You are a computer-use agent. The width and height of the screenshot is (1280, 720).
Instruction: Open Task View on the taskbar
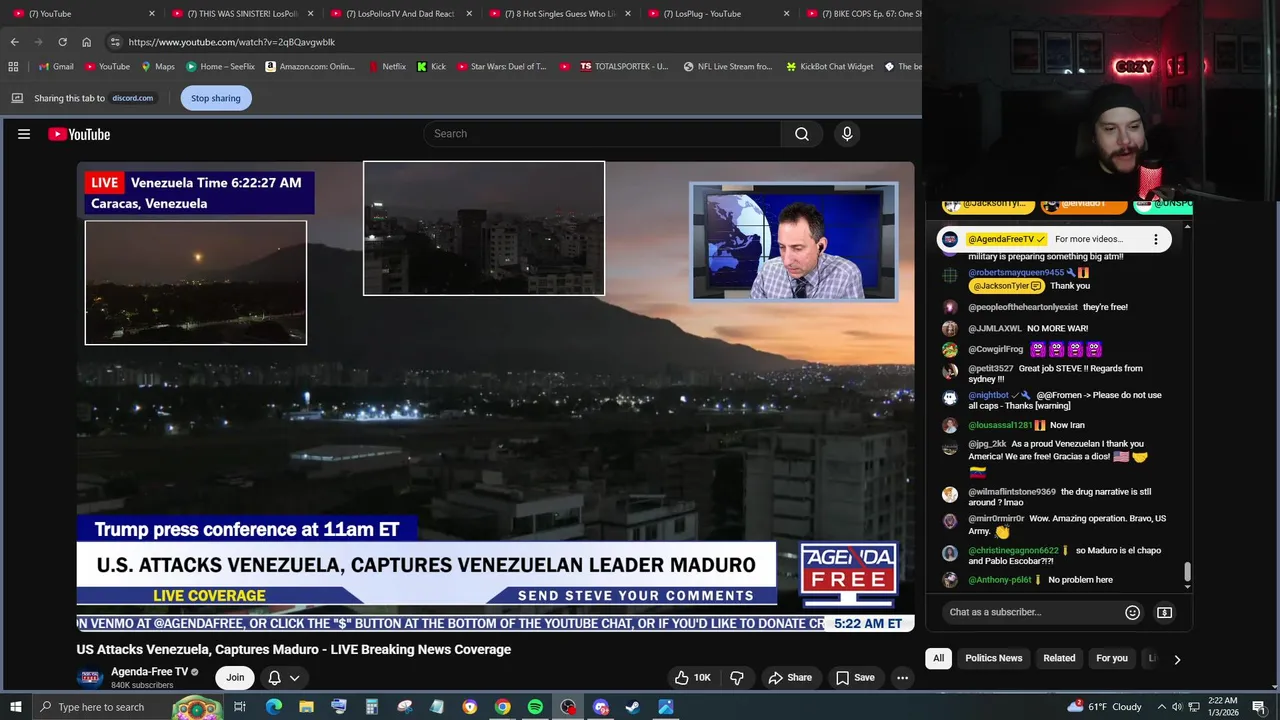240,707
